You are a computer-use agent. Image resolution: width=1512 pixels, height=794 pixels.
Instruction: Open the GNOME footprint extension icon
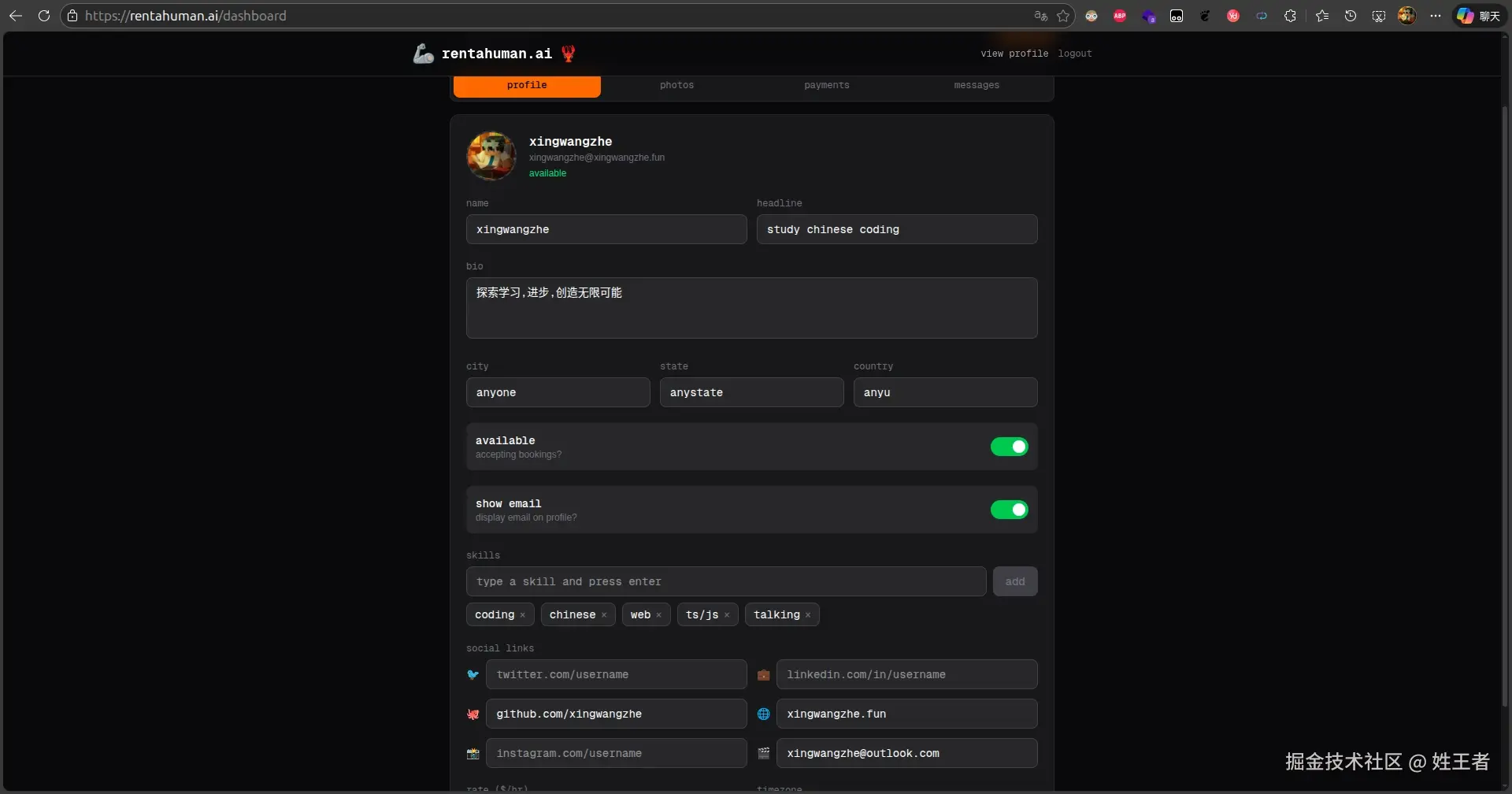[1205, 16]
